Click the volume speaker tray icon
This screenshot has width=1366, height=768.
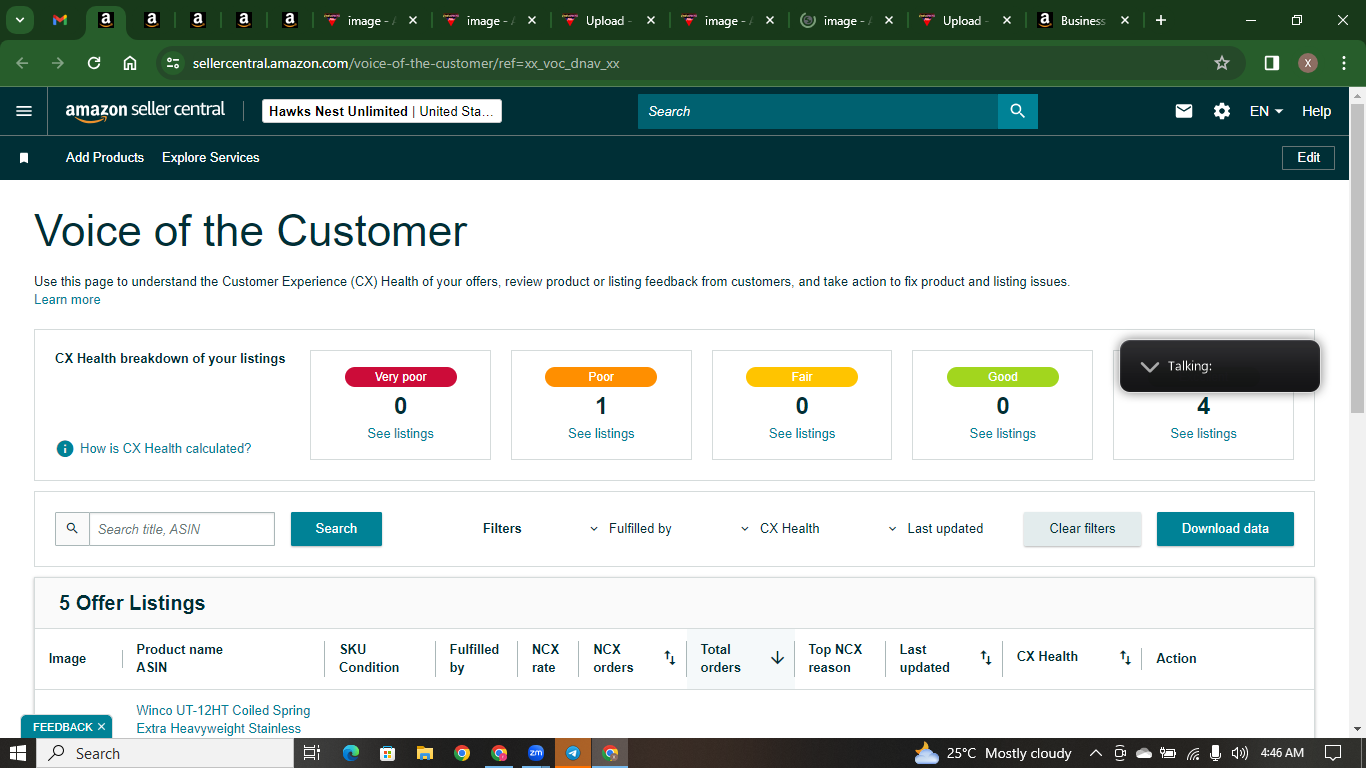click(x=1240, y=753)
